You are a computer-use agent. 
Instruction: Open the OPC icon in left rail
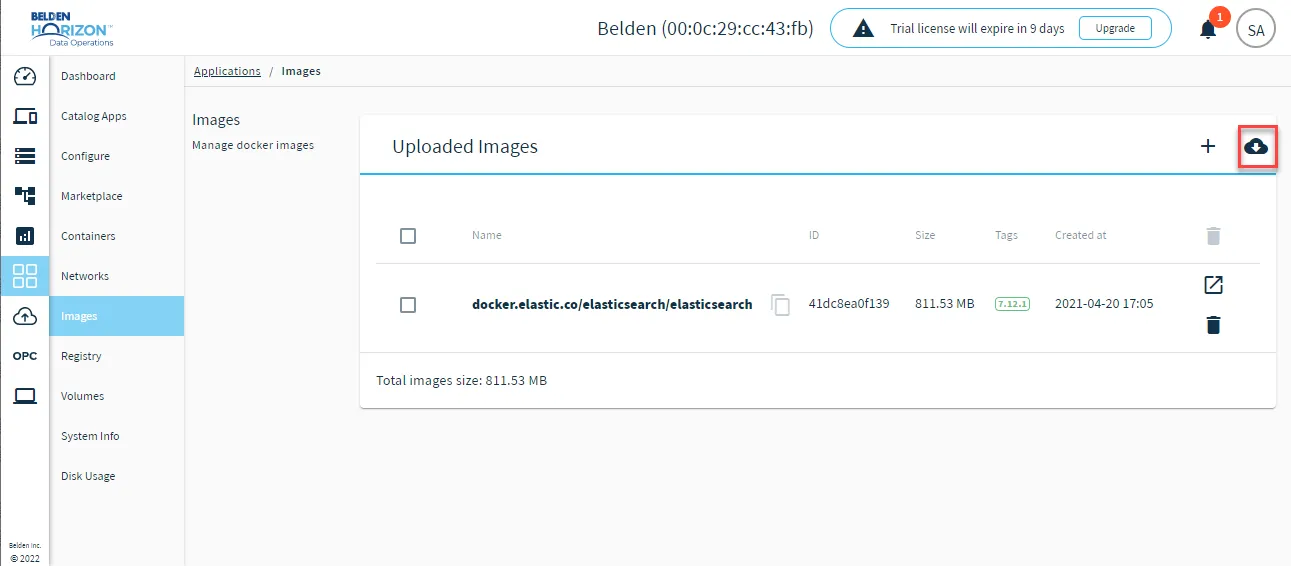[x=25, y=356]
